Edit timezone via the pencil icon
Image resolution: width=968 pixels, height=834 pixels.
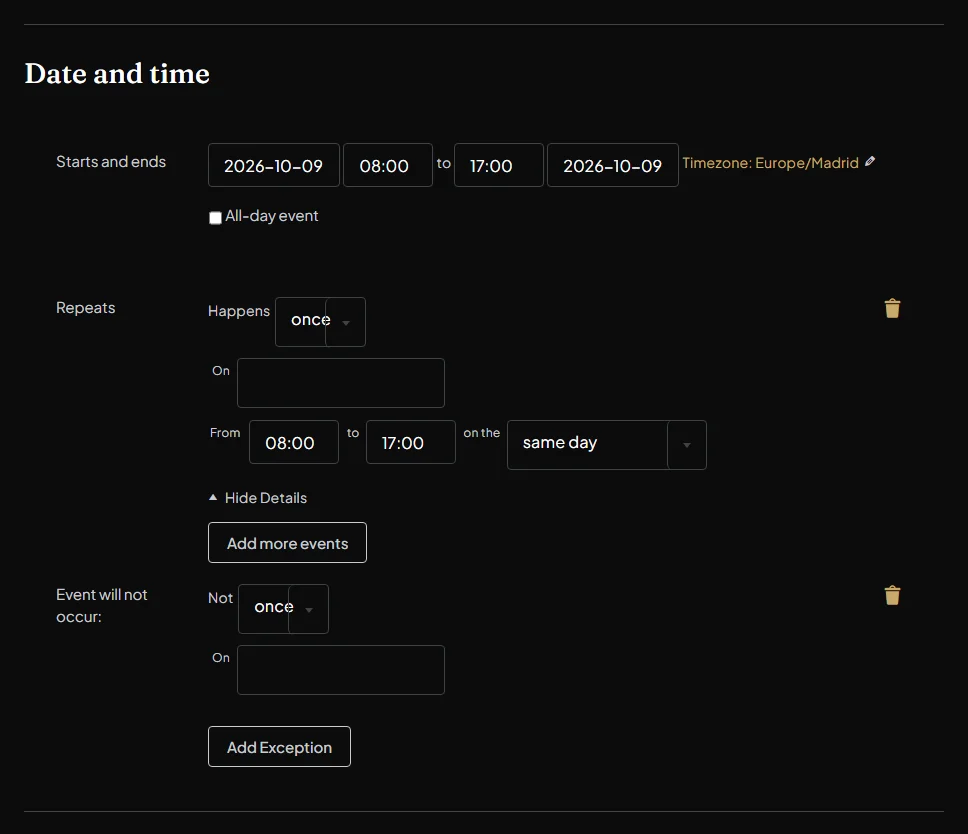coord(870,162)
